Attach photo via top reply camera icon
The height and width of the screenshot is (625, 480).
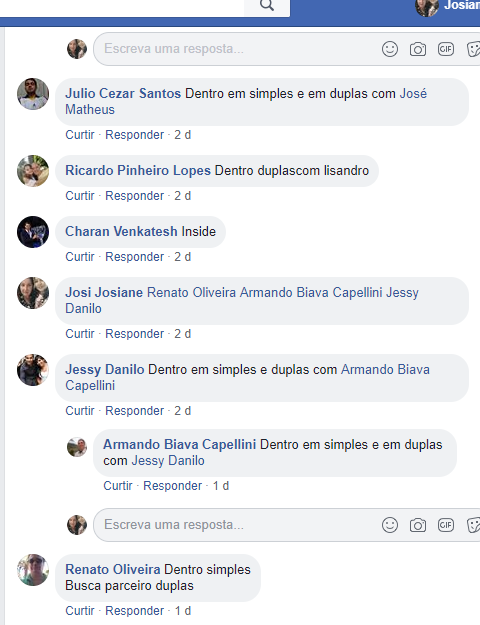(x=417, y=49)
